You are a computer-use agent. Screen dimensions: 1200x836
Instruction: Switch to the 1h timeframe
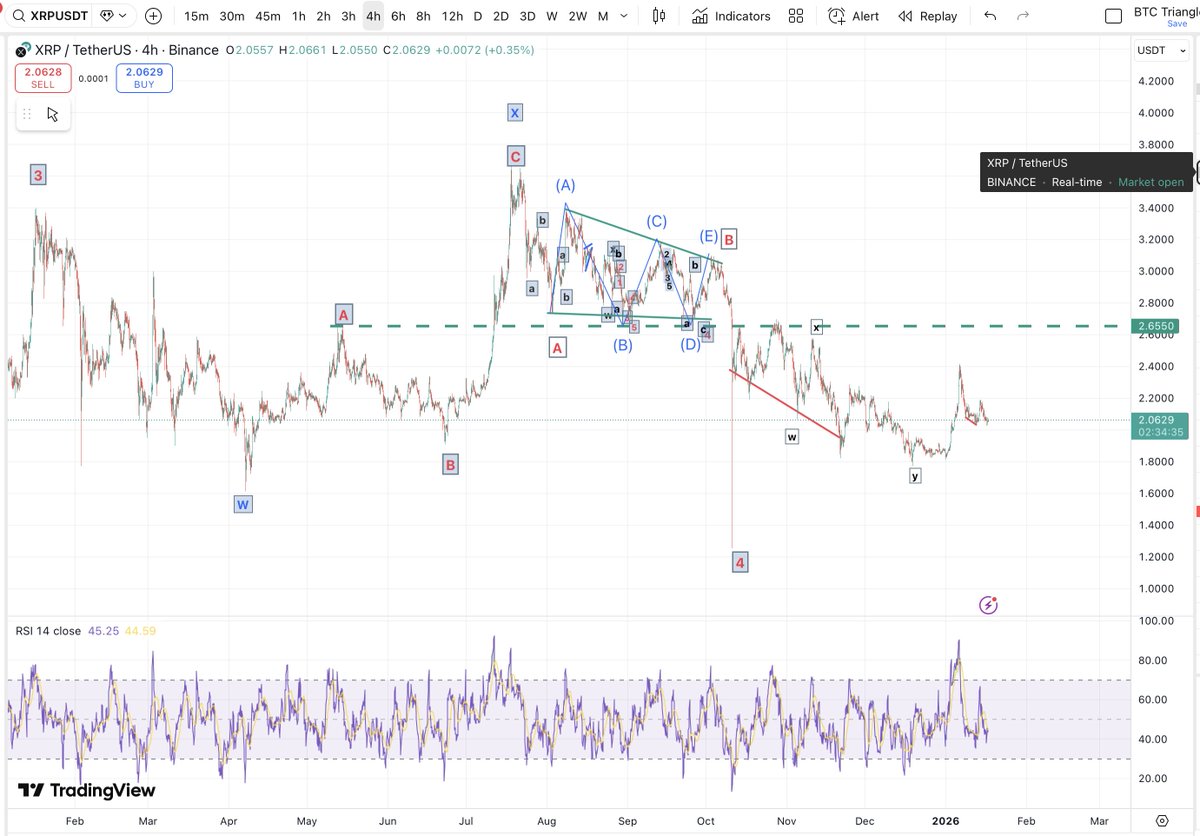(298, 16)
